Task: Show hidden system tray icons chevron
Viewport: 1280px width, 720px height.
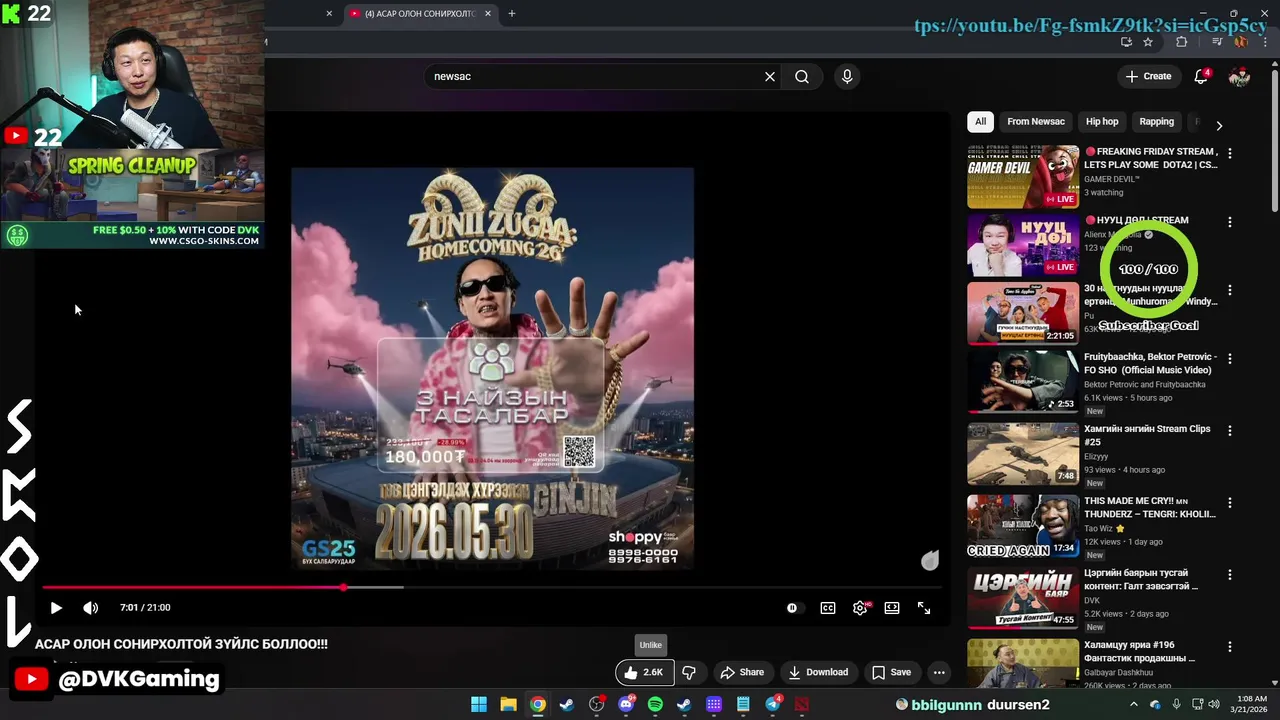Action: point(1134,704)
